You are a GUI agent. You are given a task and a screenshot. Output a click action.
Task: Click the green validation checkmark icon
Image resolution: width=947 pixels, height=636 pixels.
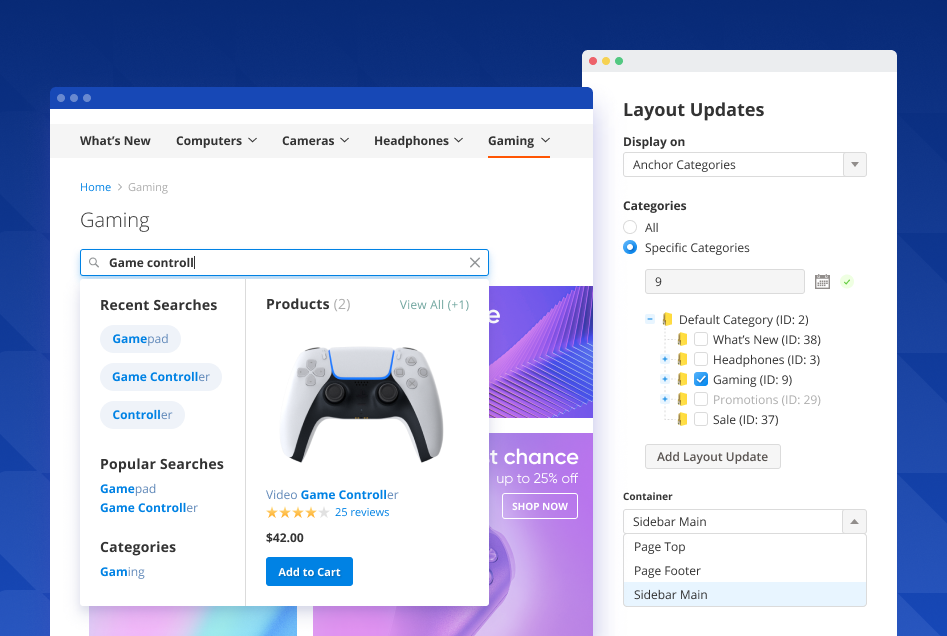pyautogui.click(x=846, y=281)
